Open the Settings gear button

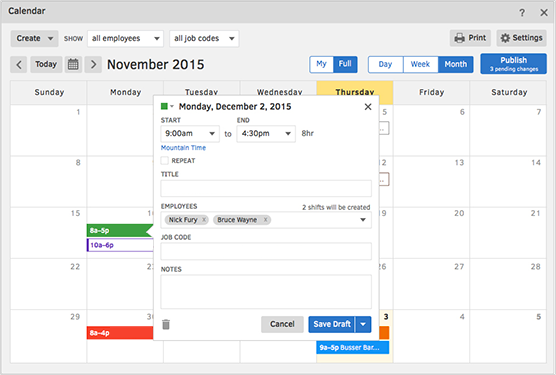(521, 38)
